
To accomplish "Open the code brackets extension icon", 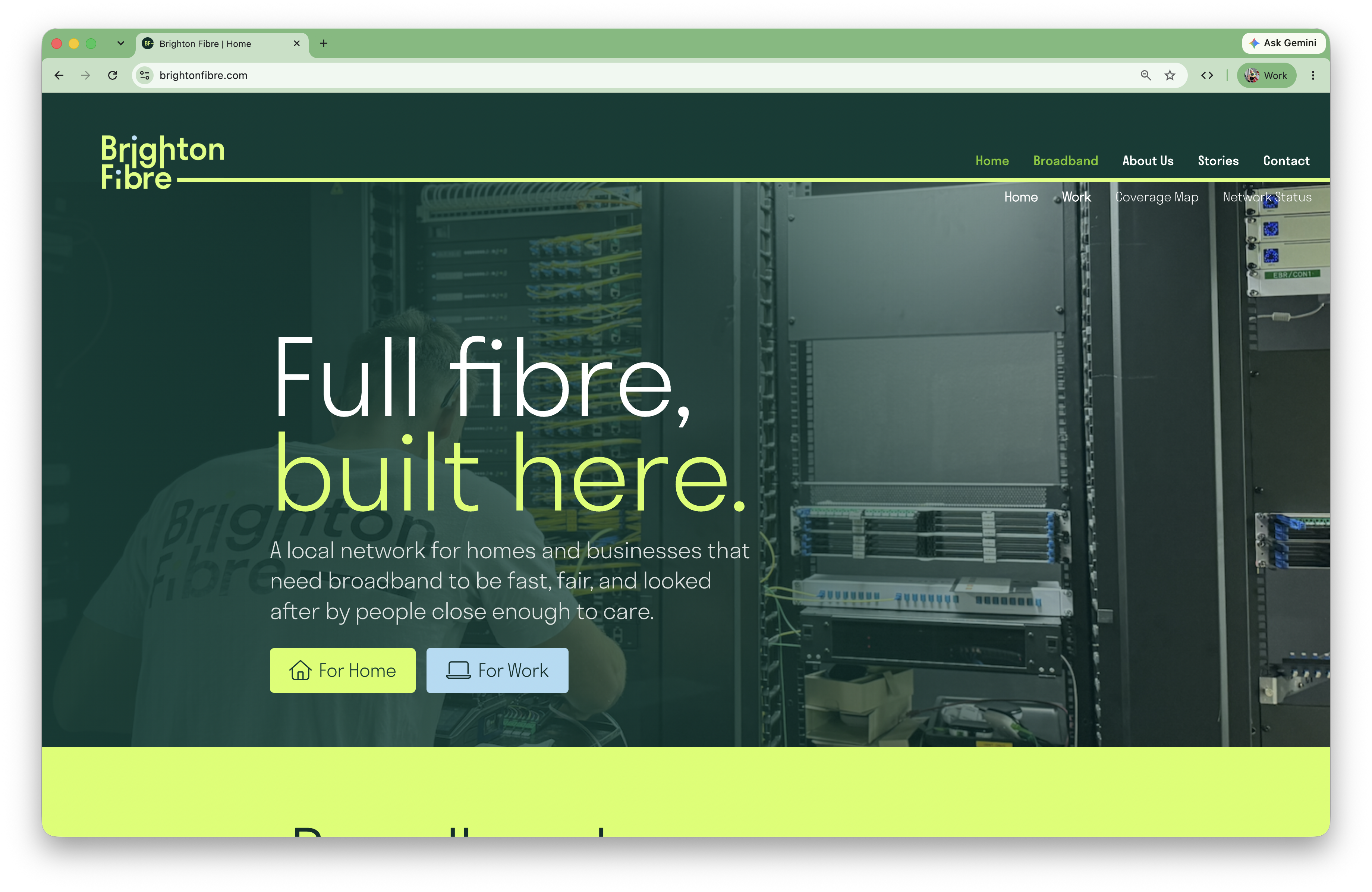I will pos(1207,76).
